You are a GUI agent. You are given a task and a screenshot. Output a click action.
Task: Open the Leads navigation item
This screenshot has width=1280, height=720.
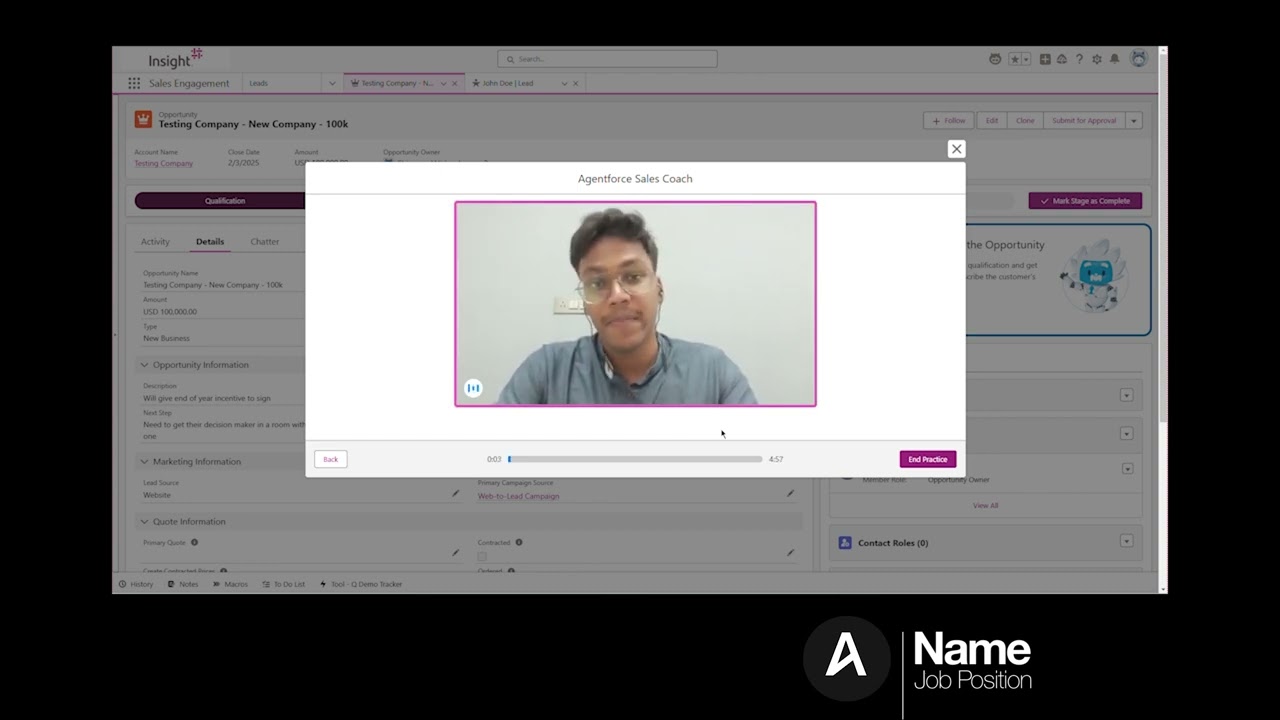[x=259, y=84]
